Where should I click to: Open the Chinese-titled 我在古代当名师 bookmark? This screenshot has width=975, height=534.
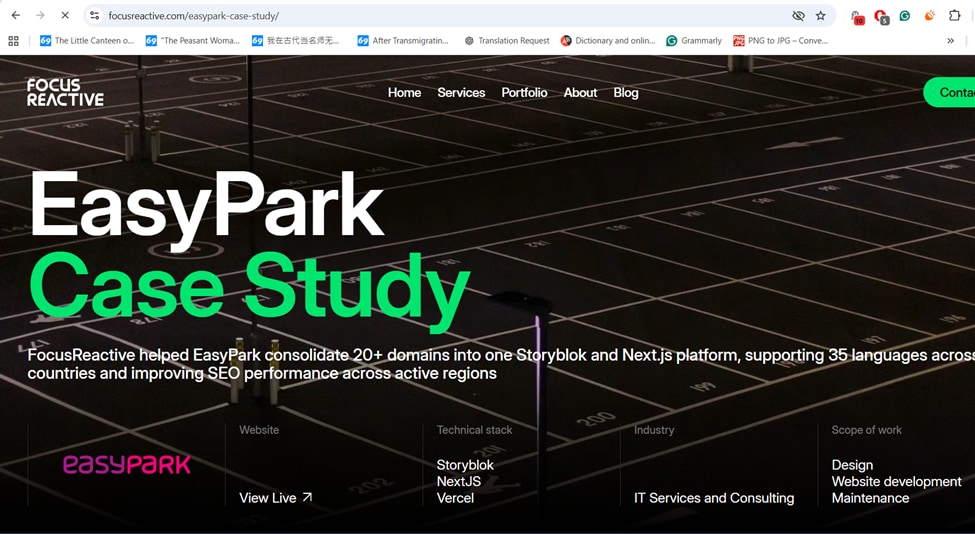(296, 40)
